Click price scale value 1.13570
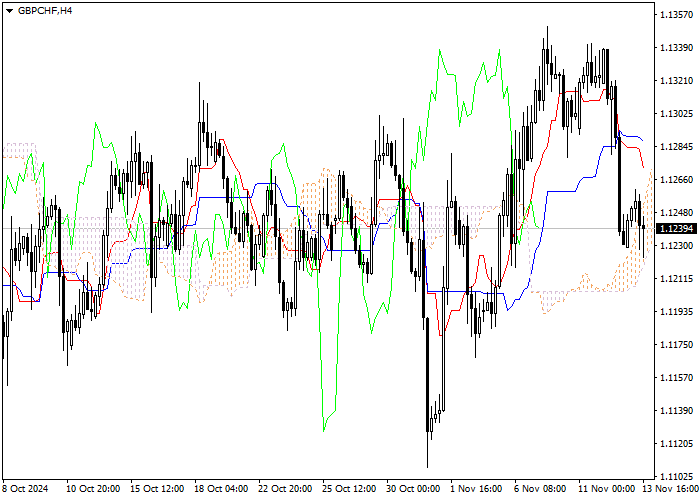This screenshot has height=500, width=700. (x=676, y=15)
